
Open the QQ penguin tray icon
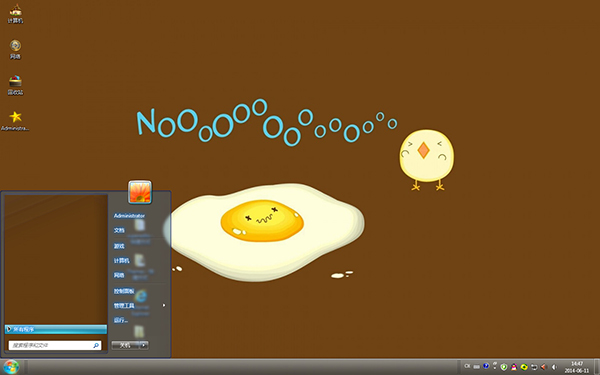[514, 367]
